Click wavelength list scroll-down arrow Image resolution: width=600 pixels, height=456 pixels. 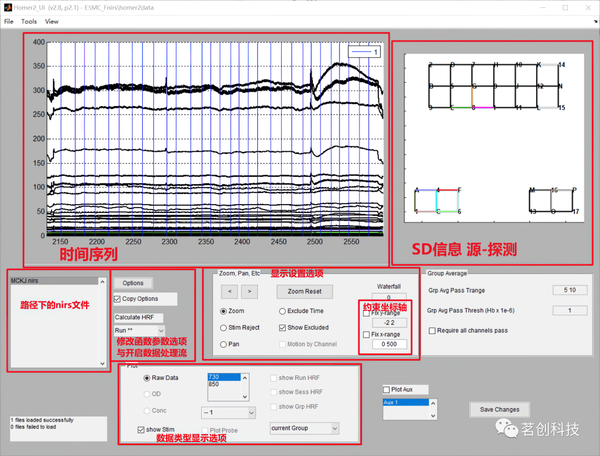click(245, 397)
